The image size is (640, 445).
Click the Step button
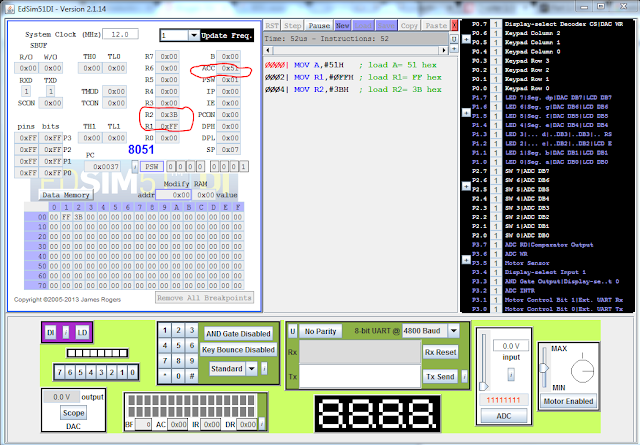point(292,25)
